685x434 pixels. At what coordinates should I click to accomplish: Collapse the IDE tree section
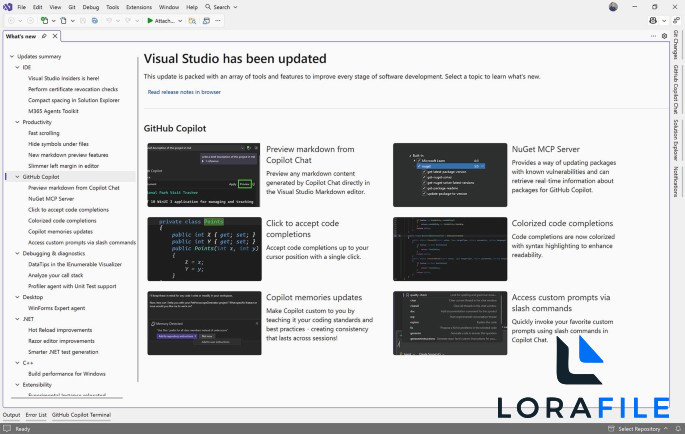click(17, 67)
